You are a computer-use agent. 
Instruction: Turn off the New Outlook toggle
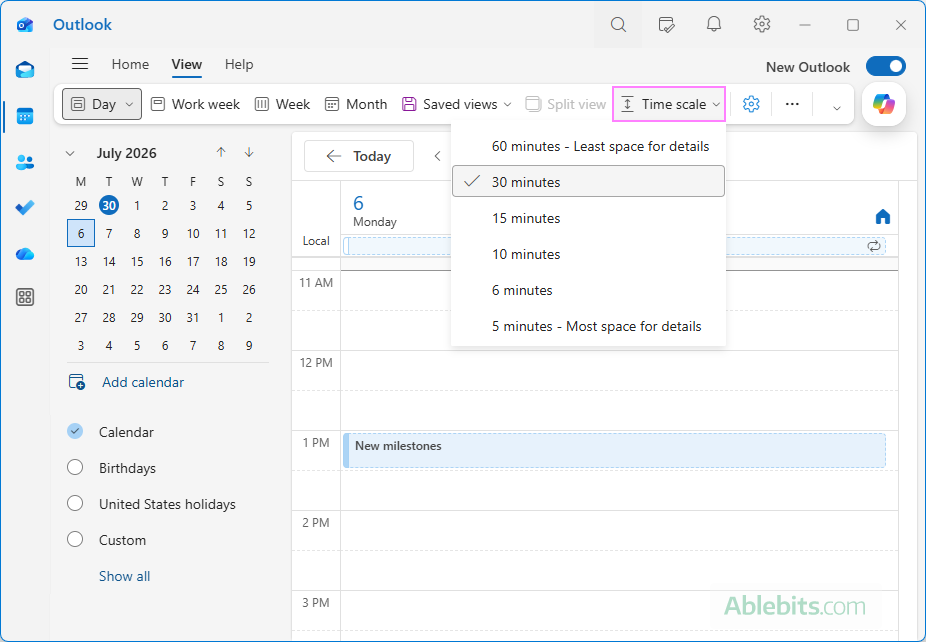pyautogui.click(x=886, y=66)
